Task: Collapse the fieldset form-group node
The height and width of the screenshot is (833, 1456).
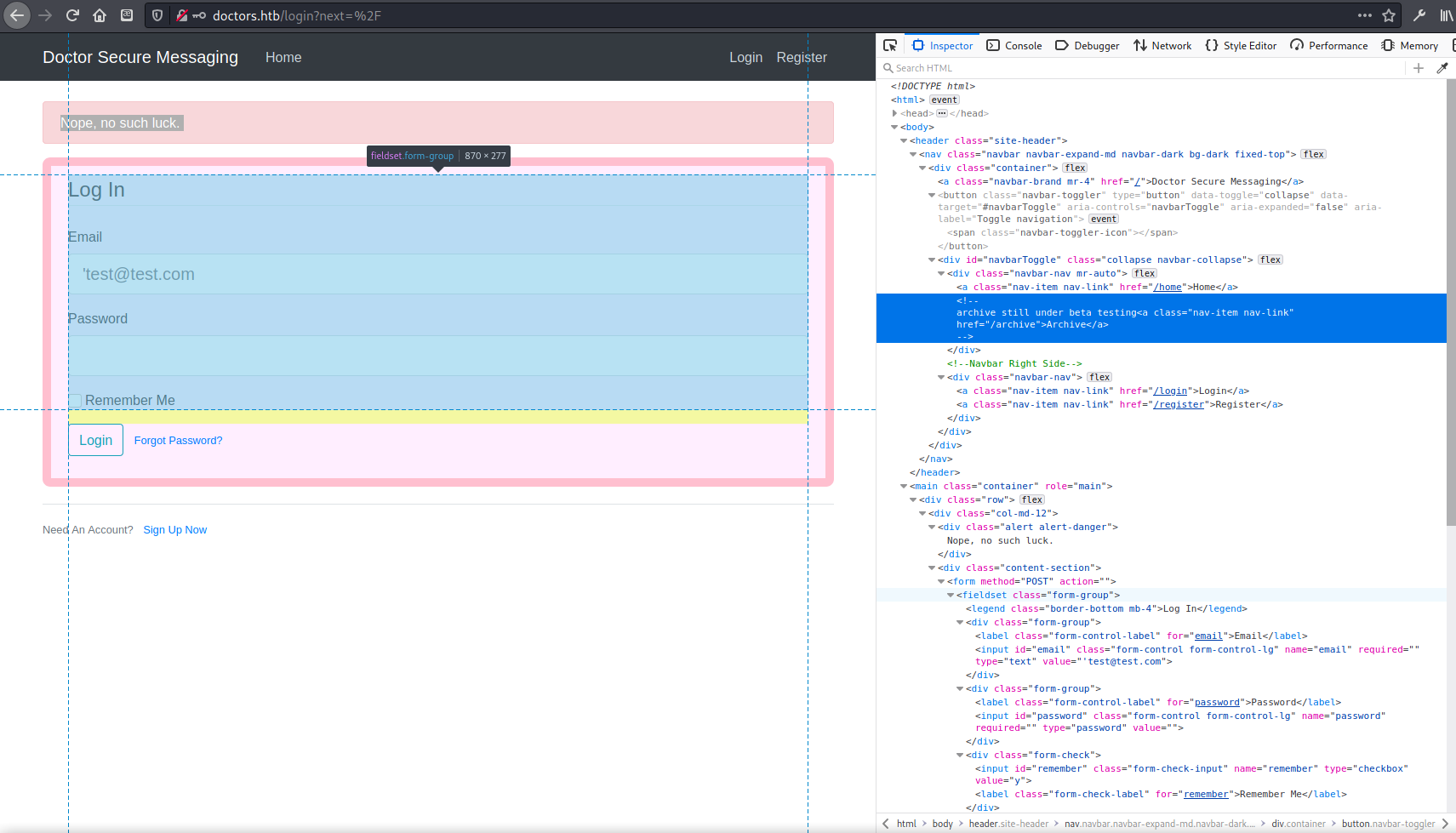Action: [x=951, y=596]
